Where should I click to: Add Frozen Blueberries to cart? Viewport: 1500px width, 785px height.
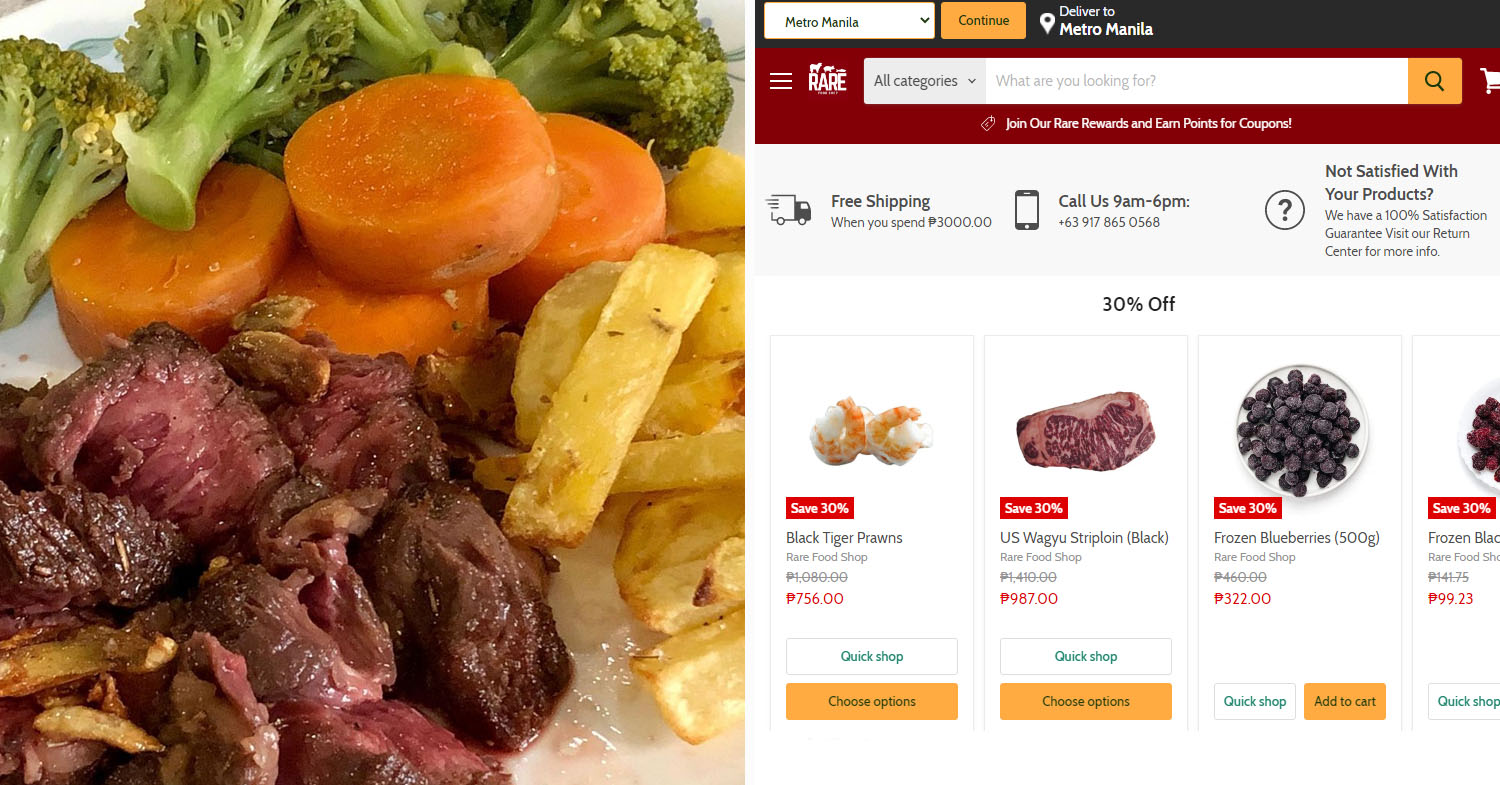pyautogui.click(x=1345, y=701)
